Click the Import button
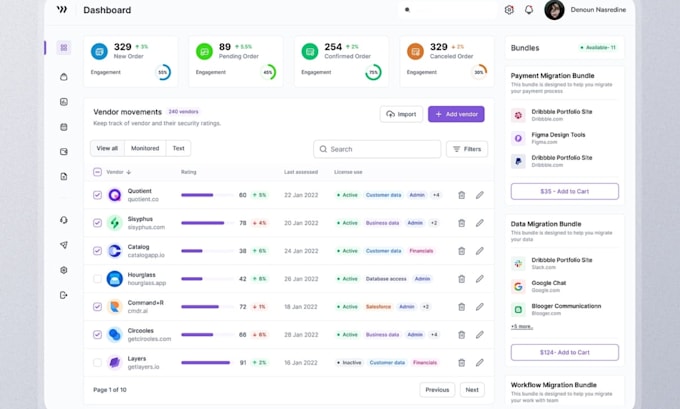Viewport: 680px width, 409px height. 401,114
